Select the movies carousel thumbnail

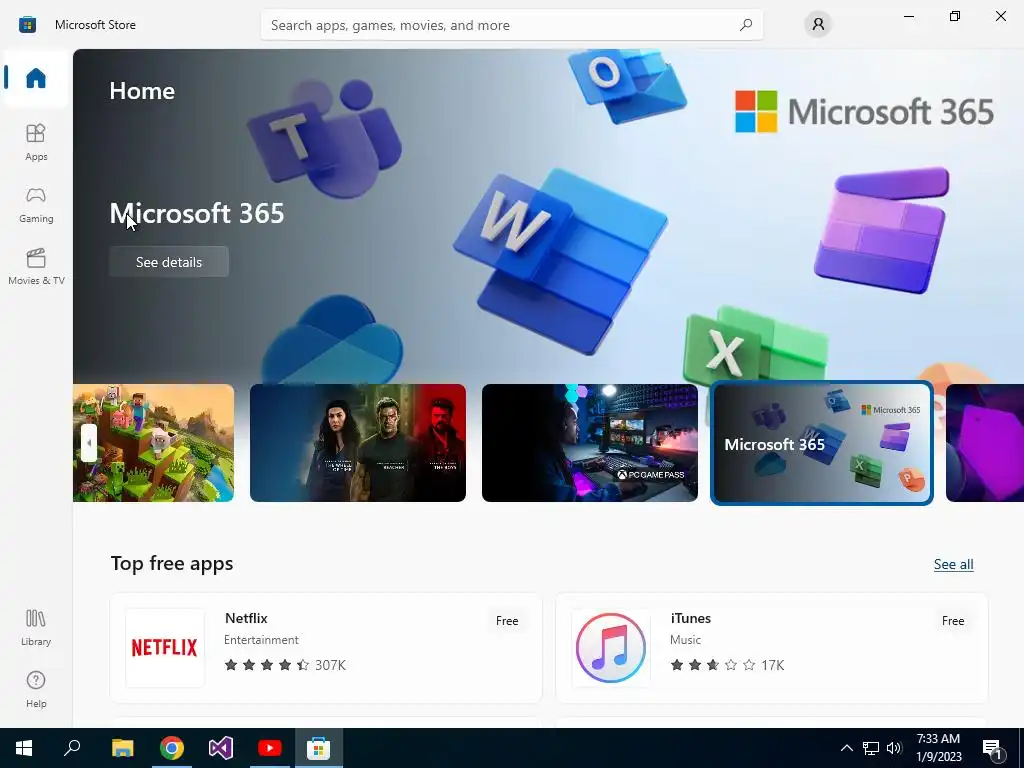pyautogui.click(x=358, y=443)
